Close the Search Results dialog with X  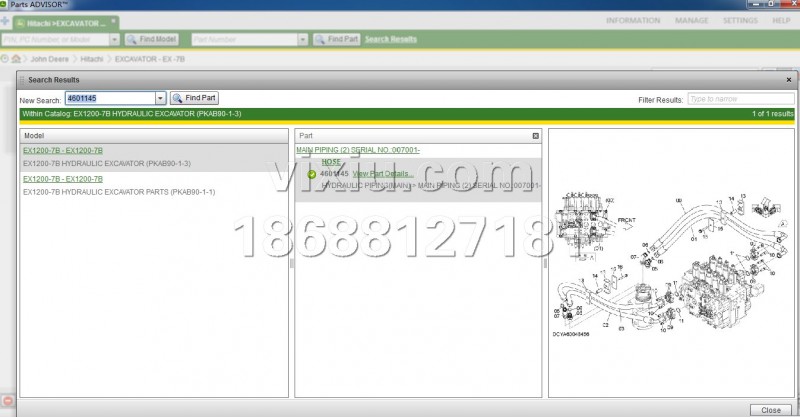click(789, 80)
